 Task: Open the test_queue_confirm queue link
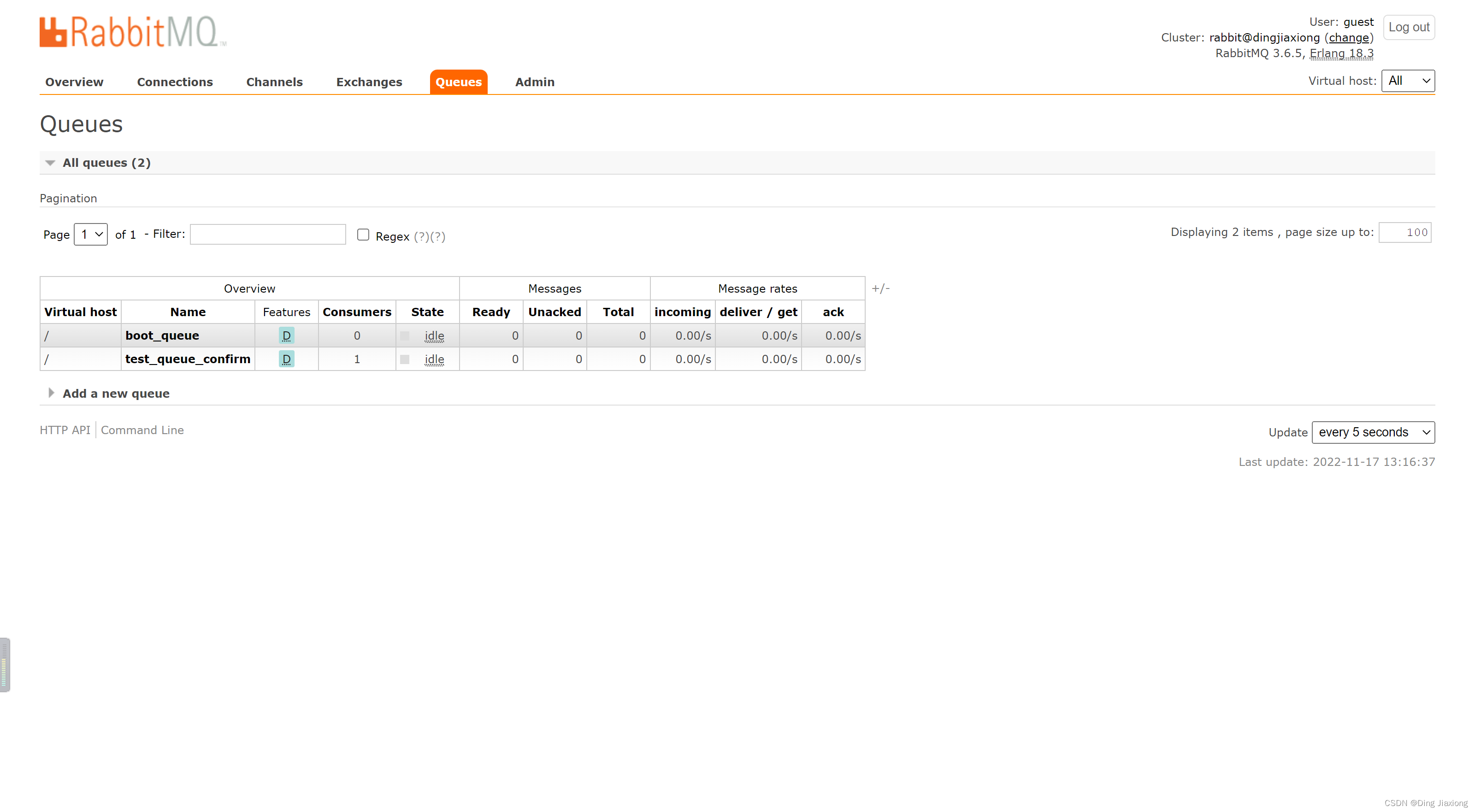pos(188,359)
